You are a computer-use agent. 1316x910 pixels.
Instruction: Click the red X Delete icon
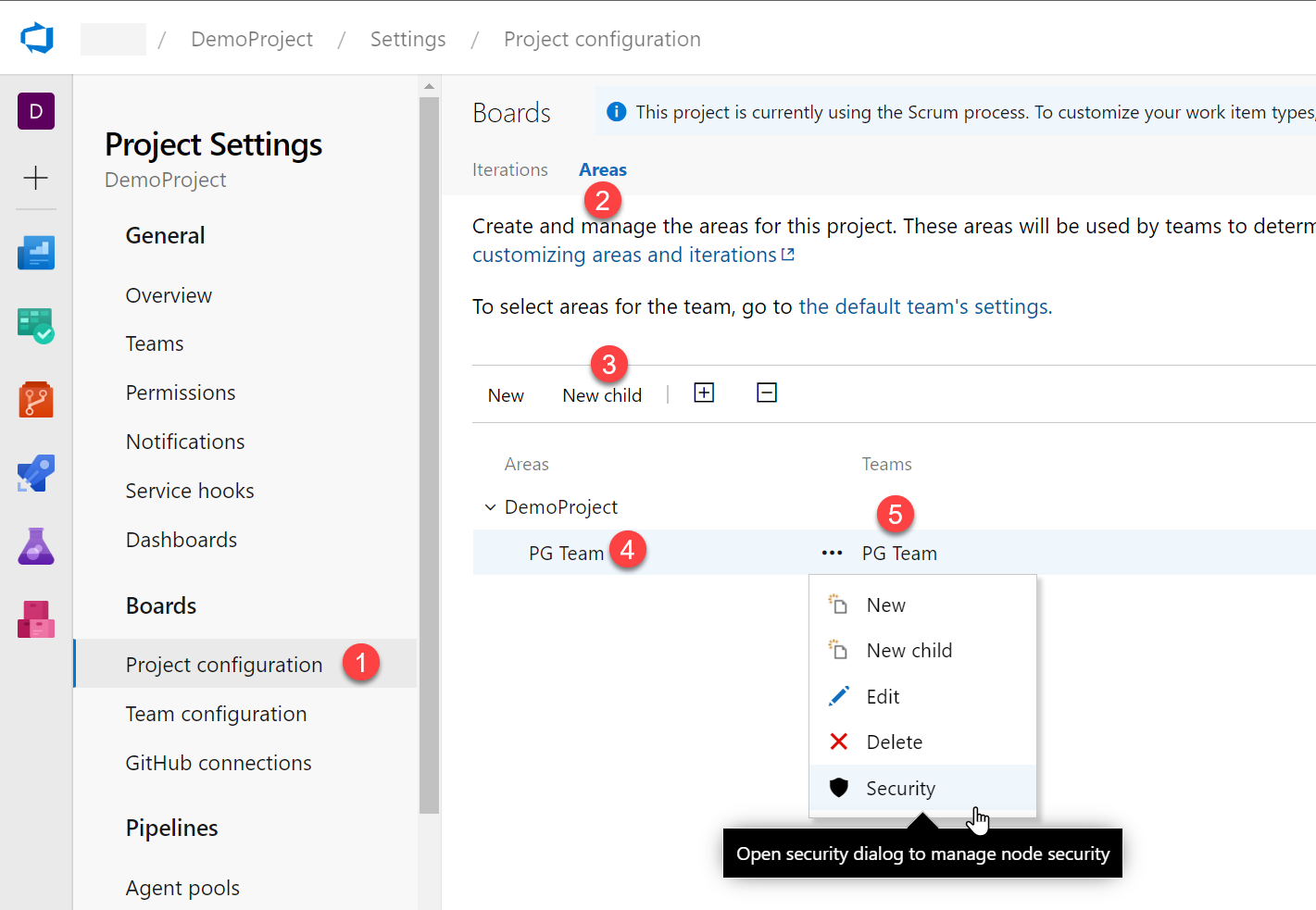click(x=838, y=742)
